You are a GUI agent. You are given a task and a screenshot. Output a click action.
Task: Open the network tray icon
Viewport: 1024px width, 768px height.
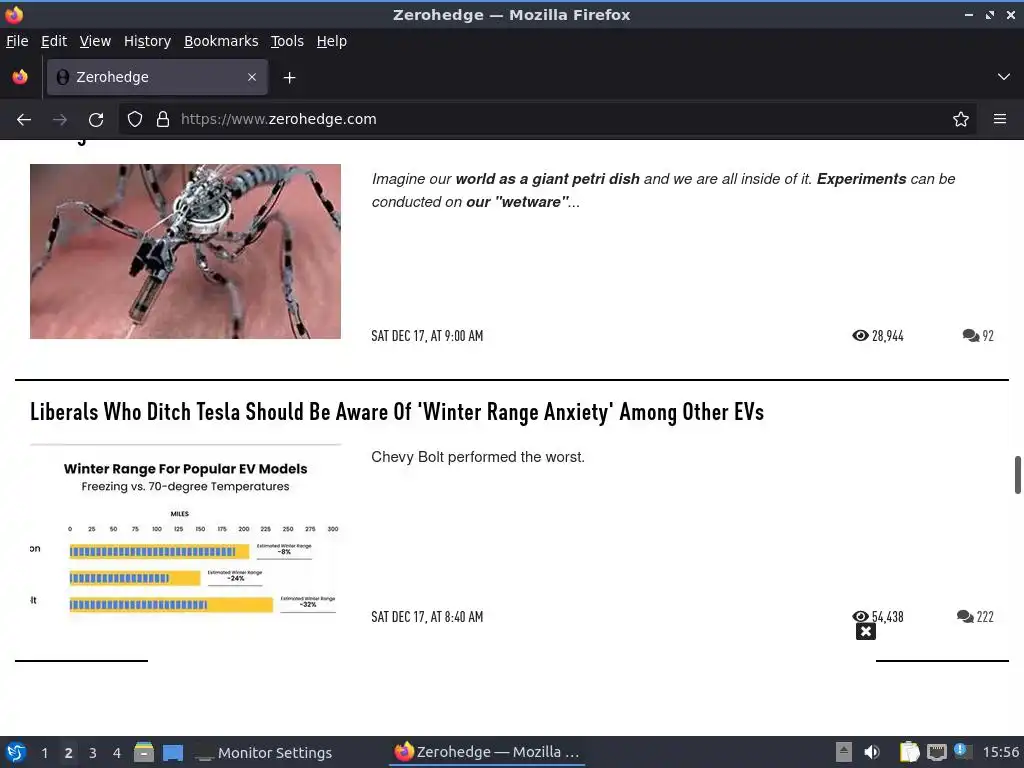pyautogui.click(x=936, y=752)
